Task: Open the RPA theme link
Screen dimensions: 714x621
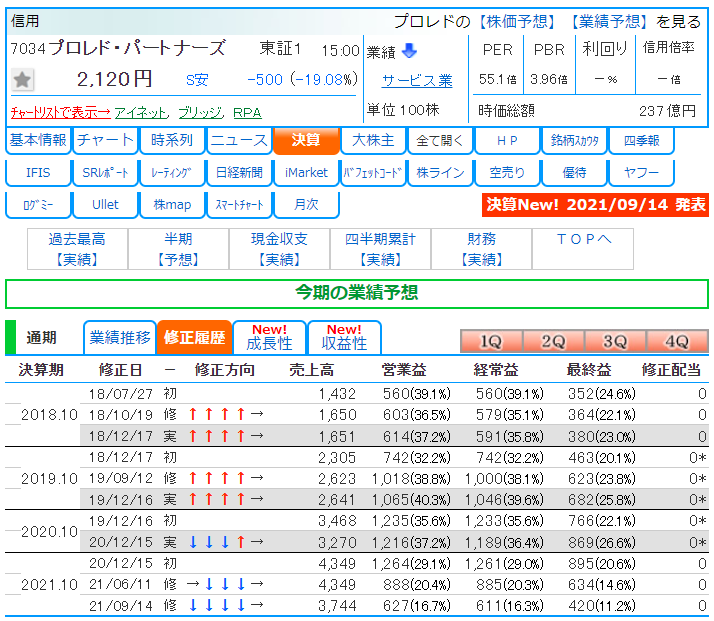Action: pyautogui.click(x=247, y=112)
